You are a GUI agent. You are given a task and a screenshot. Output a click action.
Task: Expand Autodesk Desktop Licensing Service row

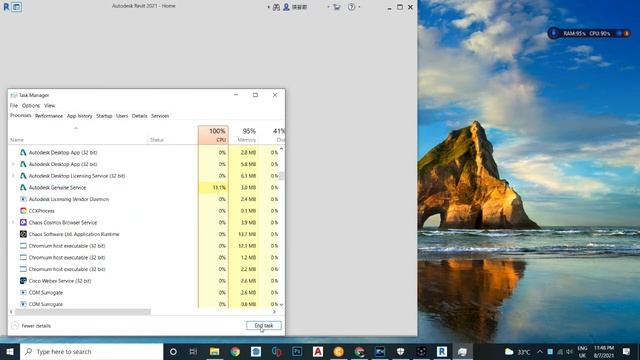click(13, 176)
